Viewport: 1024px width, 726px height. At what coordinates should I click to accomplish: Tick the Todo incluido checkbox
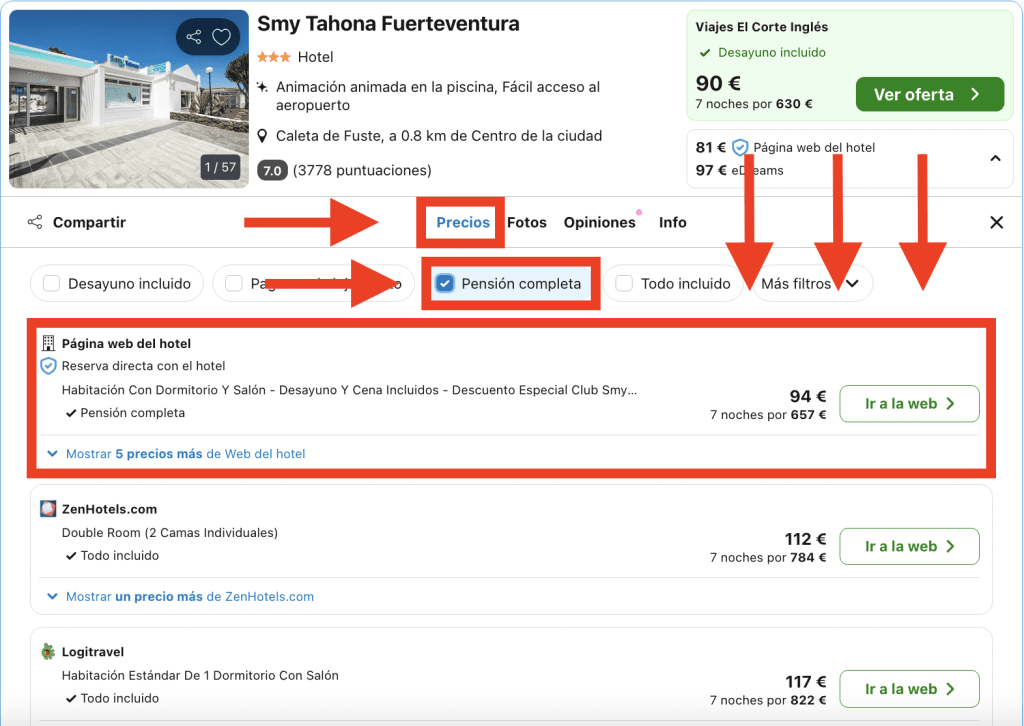625,284
